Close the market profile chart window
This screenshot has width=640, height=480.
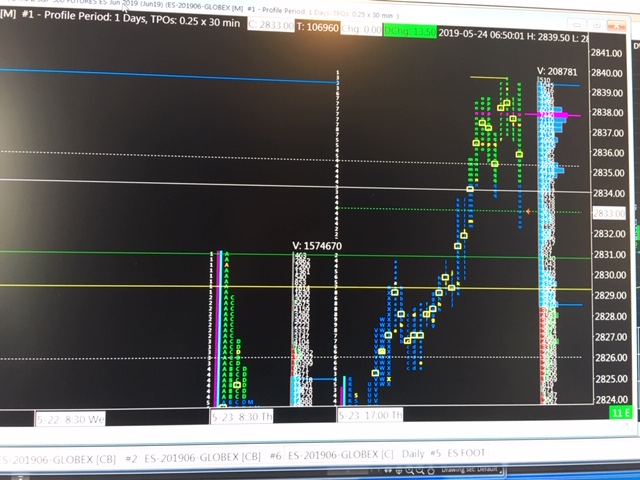tap(616, 26)
